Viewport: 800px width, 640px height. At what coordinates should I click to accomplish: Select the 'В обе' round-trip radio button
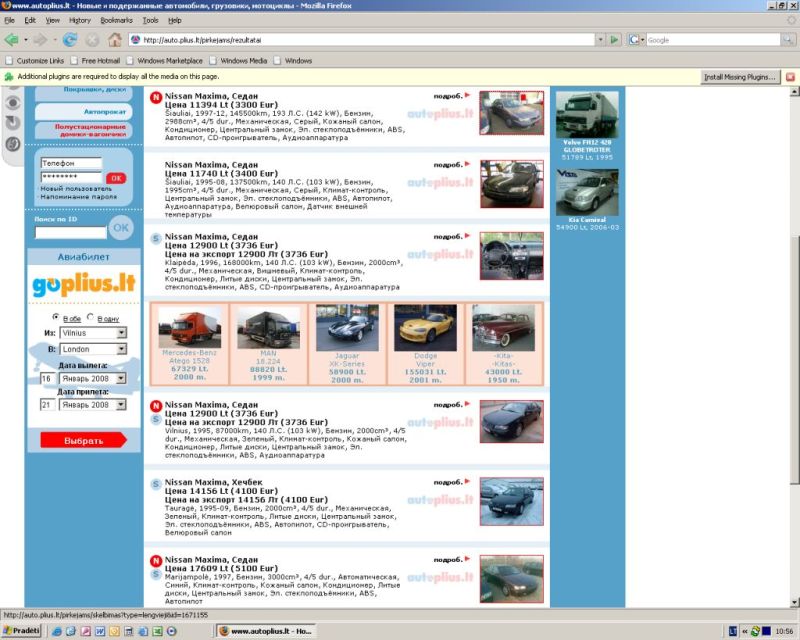click(55, 317)
